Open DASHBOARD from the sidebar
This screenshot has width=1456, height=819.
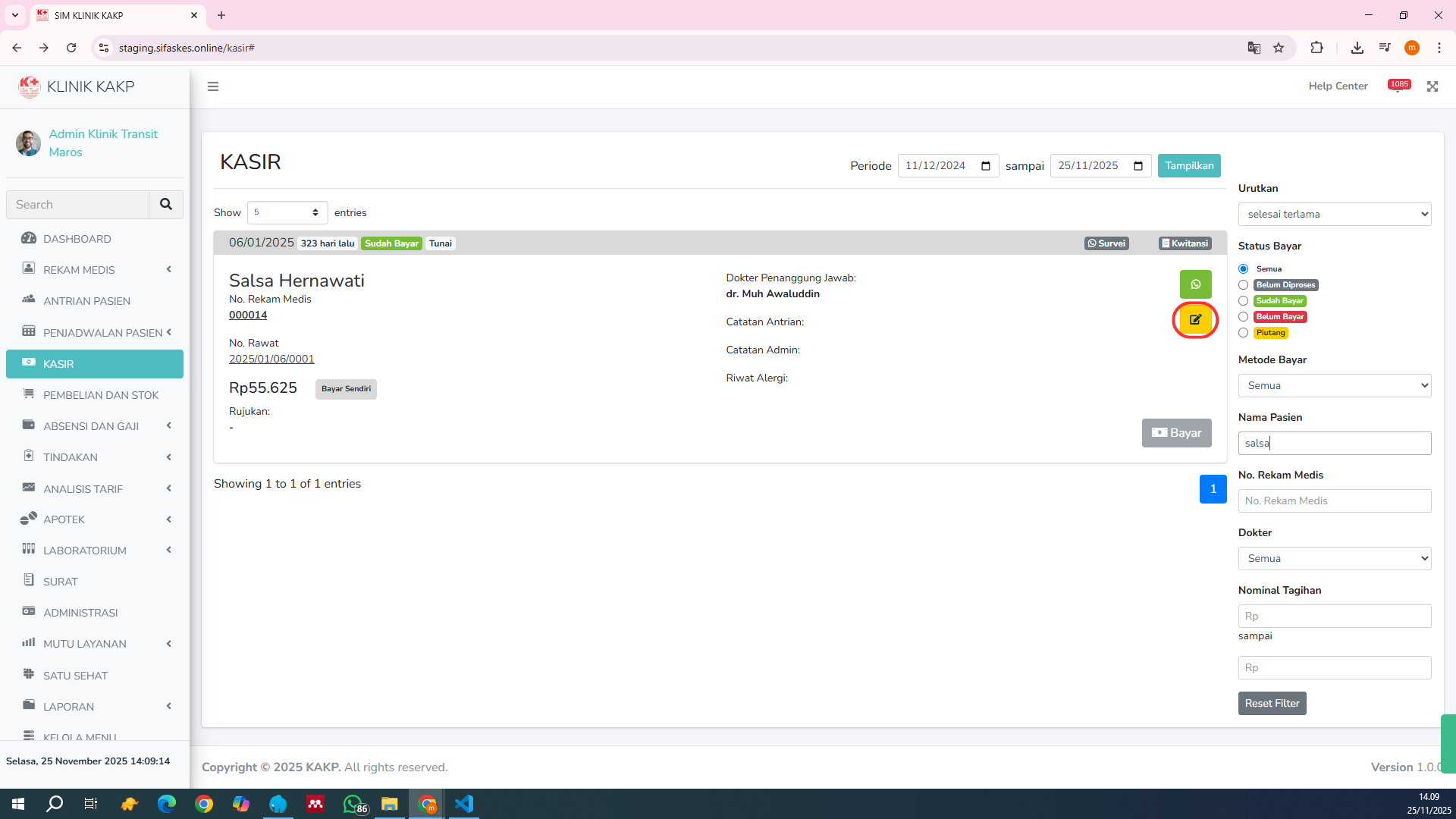tap(77, 239)
